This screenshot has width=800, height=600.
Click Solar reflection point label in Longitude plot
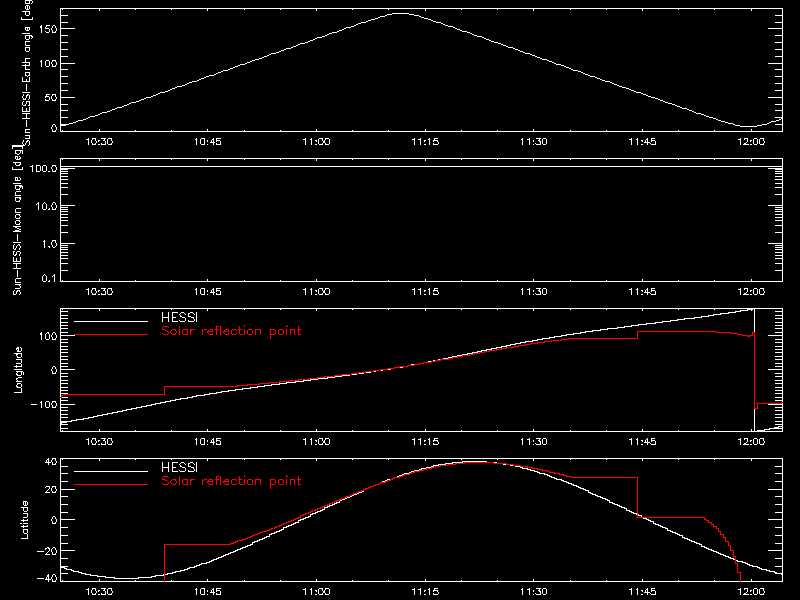231,331
